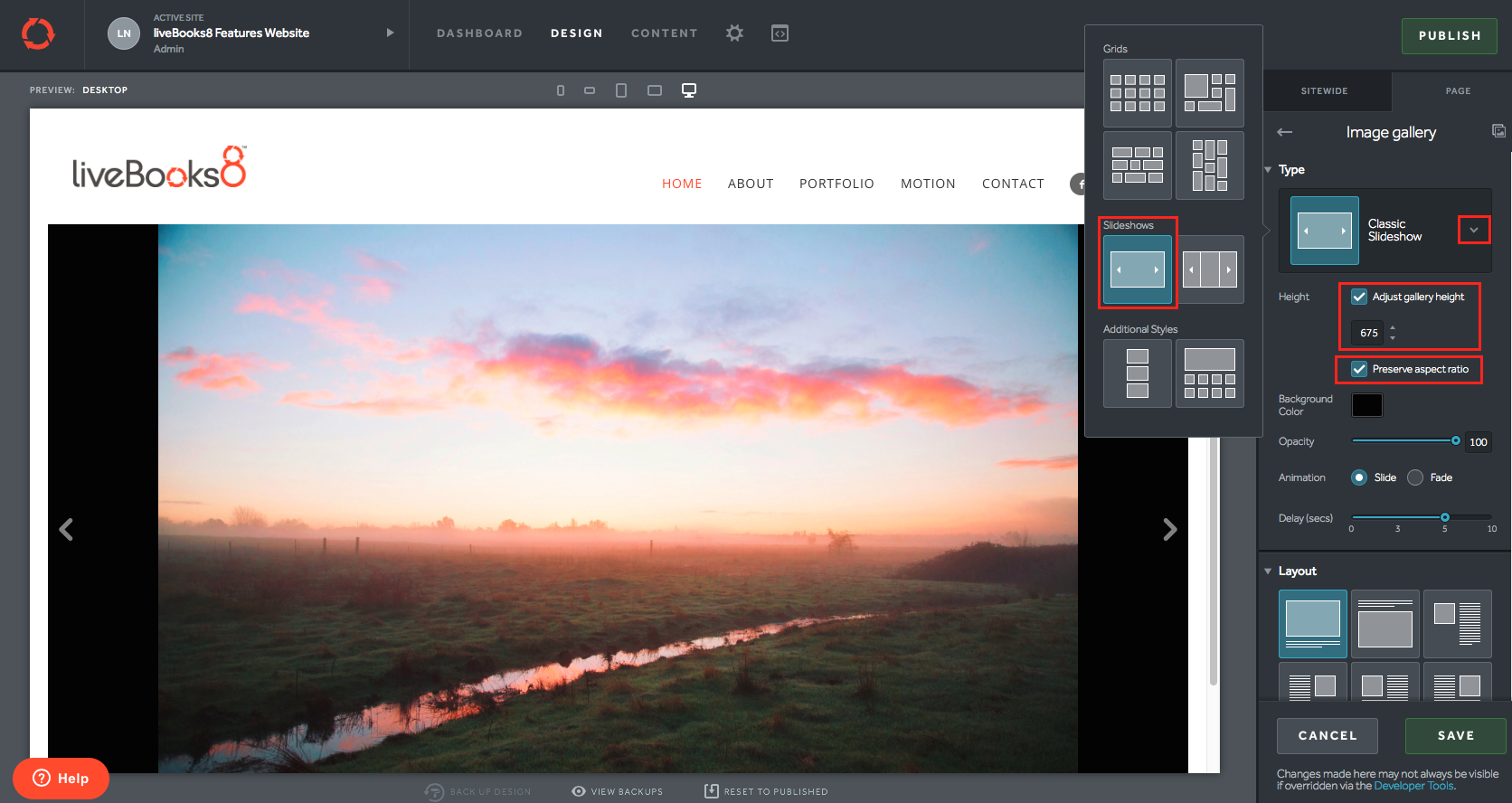Uncheck the Adjust gallery height checkbox
This screenshot has height=803, width=1512.
click(x=1358, y=297)
